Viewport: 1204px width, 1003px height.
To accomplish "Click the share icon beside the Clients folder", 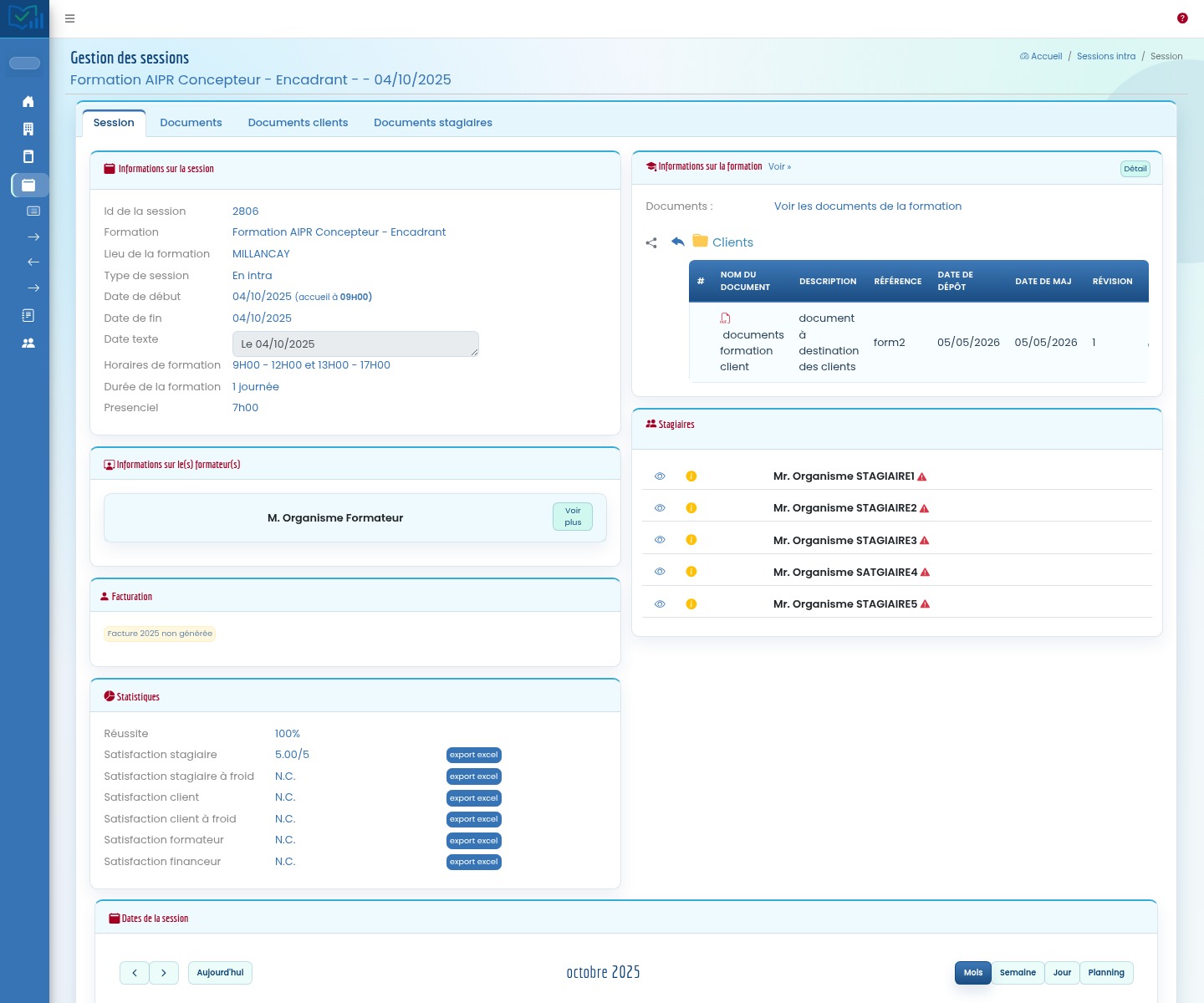I will pos(651,243).
